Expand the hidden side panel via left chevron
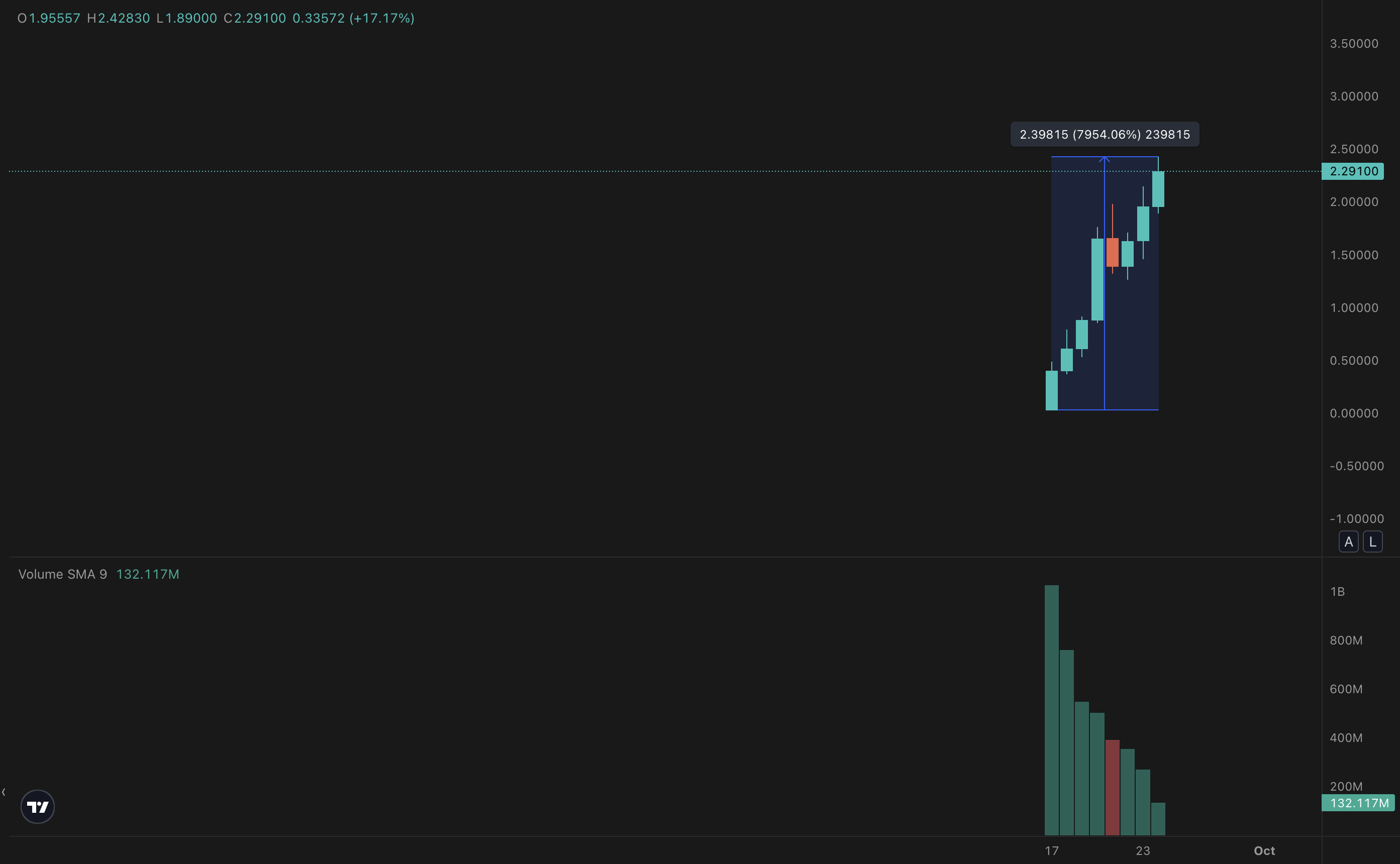1400x864 pixels. (x=4, y=792)
